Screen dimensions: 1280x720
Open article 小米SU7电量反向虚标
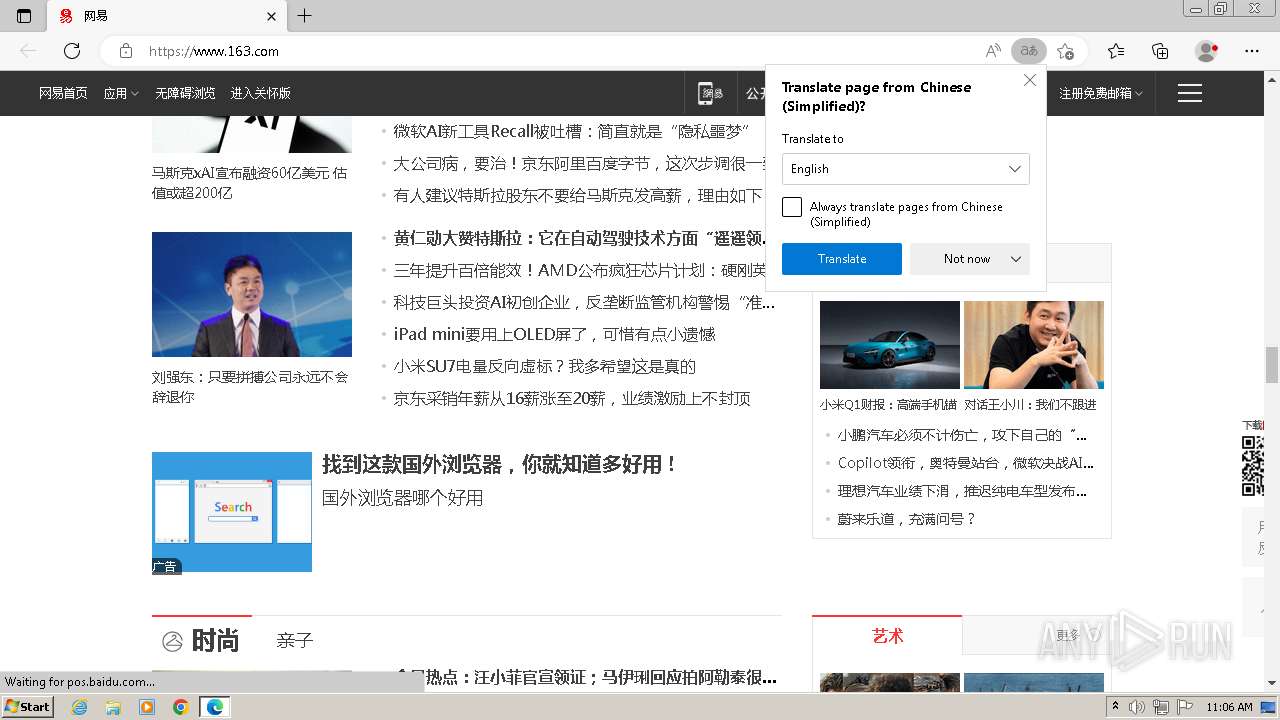544,366
